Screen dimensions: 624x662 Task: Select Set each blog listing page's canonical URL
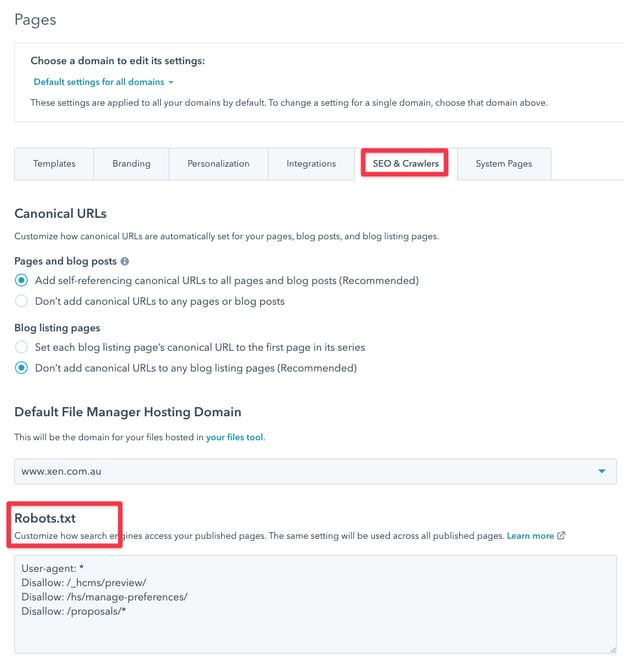tap(21, 347)
